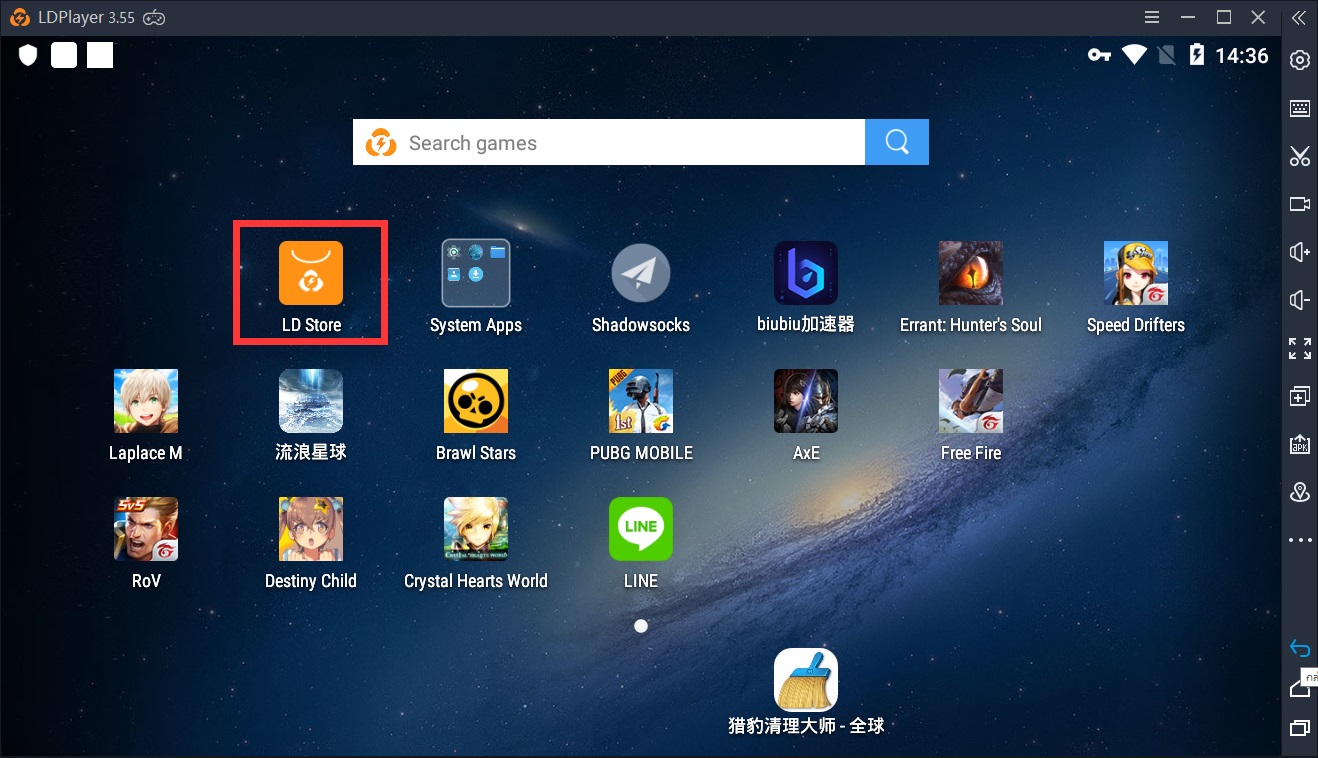Open the video recorder tool
The width and height of the screenshot is (1318, 758).
[1300, 204]
